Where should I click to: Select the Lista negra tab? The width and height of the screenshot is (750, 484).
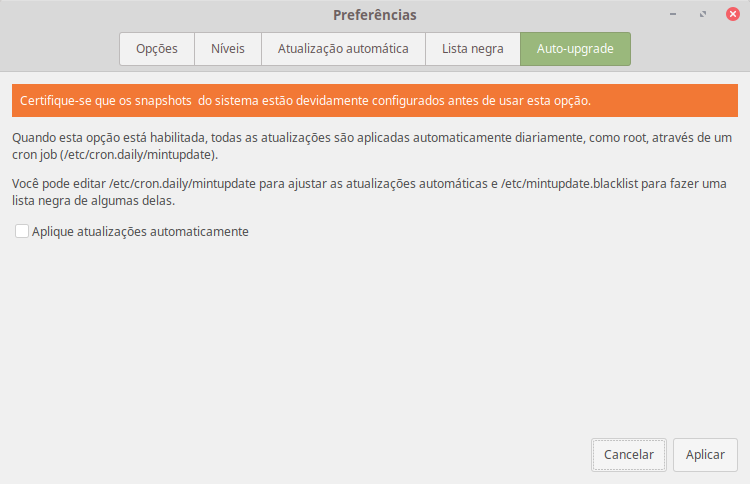473,49
